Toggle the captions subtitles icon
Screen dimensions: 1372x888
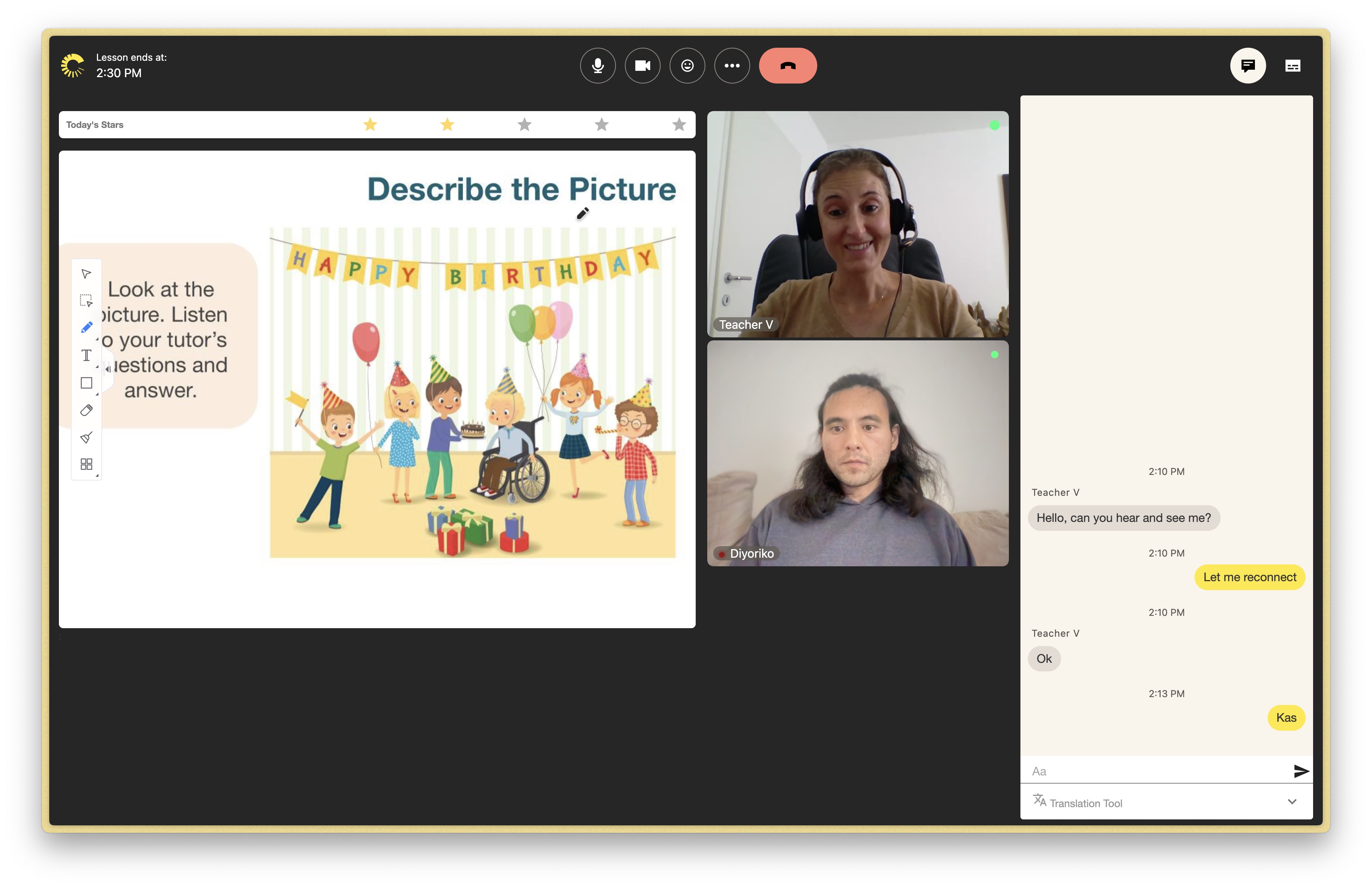tap(1293, 66)
